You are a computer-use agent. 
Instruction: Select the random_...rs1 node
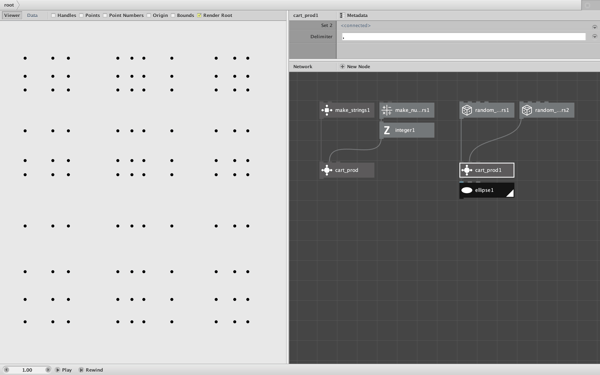pyautogui.click(x=487, y=110)
